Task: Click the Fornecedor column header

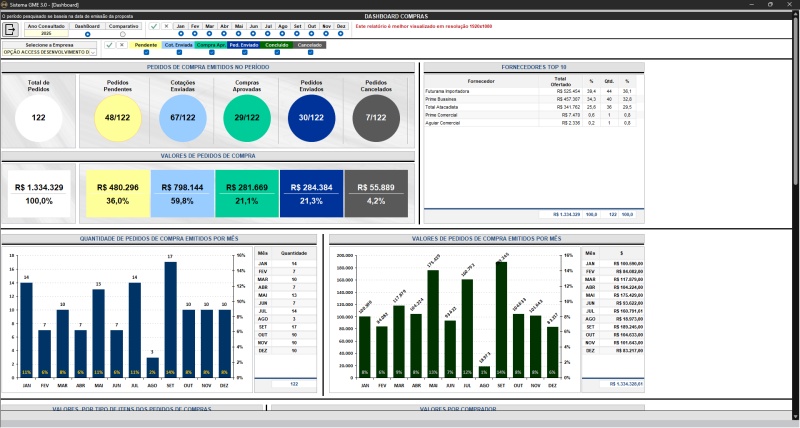Action: [x=481, y=80]
